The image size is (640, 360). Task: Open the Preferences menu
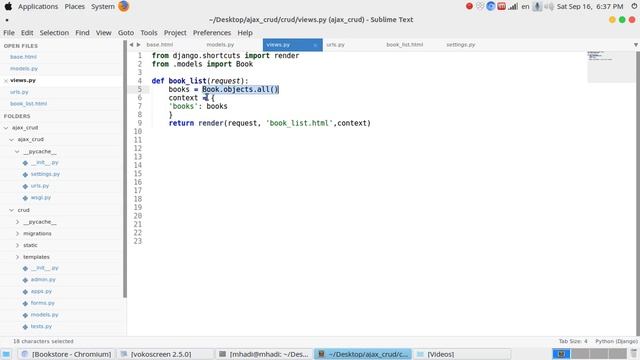212,33
